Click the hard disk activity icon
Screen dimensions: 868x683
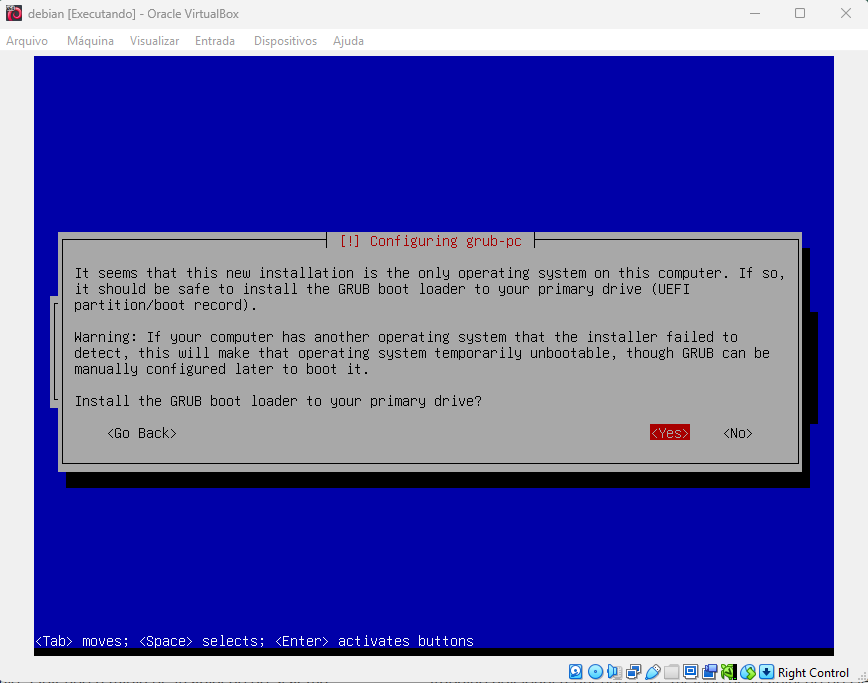pos(576,672)
